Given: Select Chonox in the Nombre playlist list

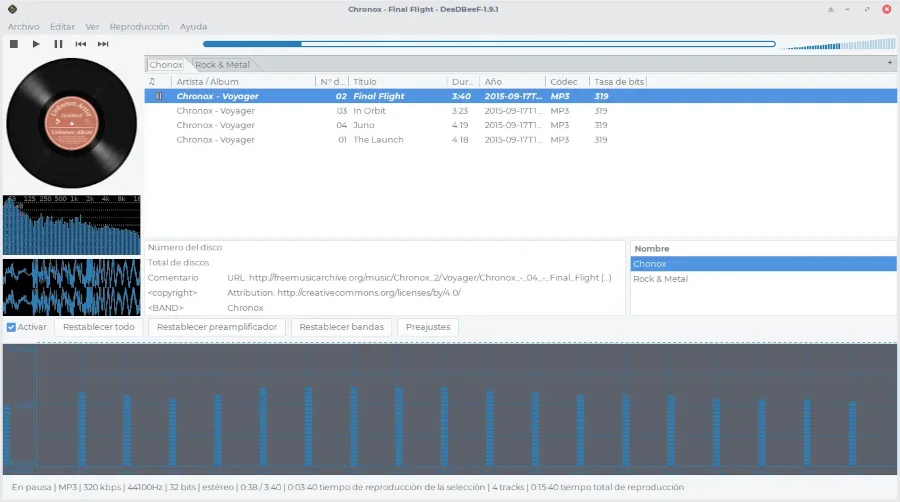Looking at the screenshot, I should coord(763,264).
